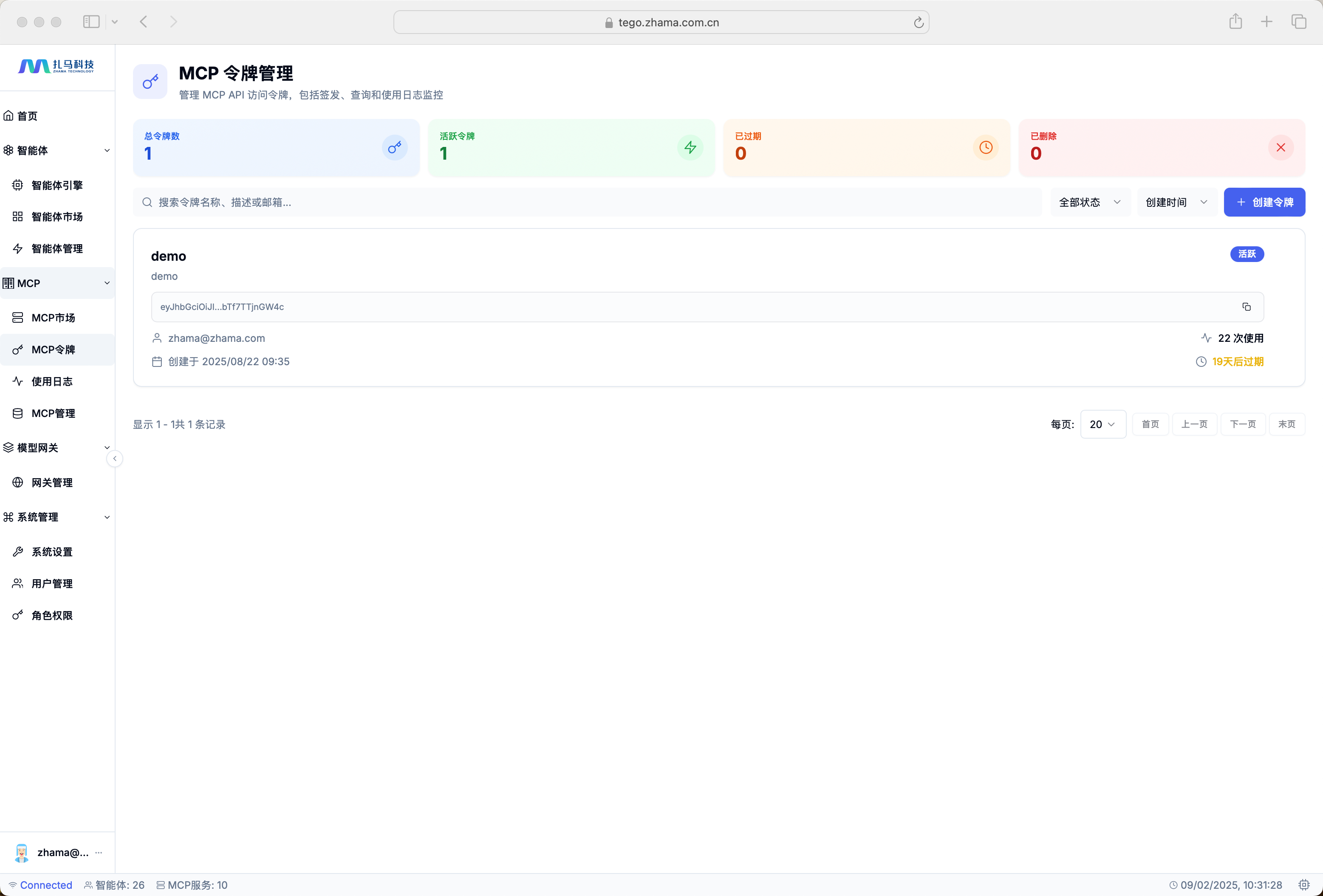The height and width of the screenshot is (896, 1323).
Task: Toggle the browser sidebar panel icon
Action: 91,22
